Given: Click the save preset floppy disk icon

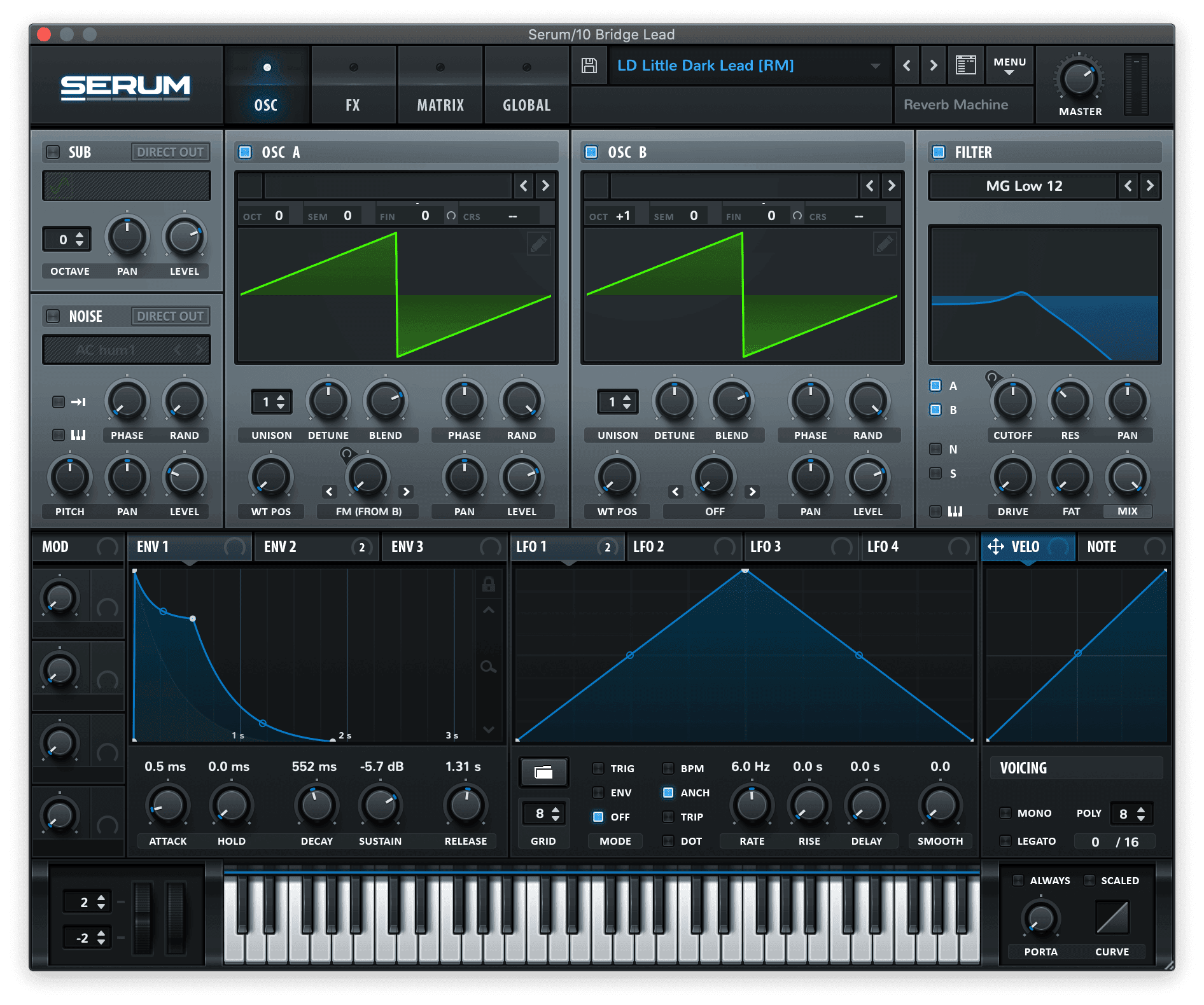Looking at the screenshot, I should tap(589, 66).
